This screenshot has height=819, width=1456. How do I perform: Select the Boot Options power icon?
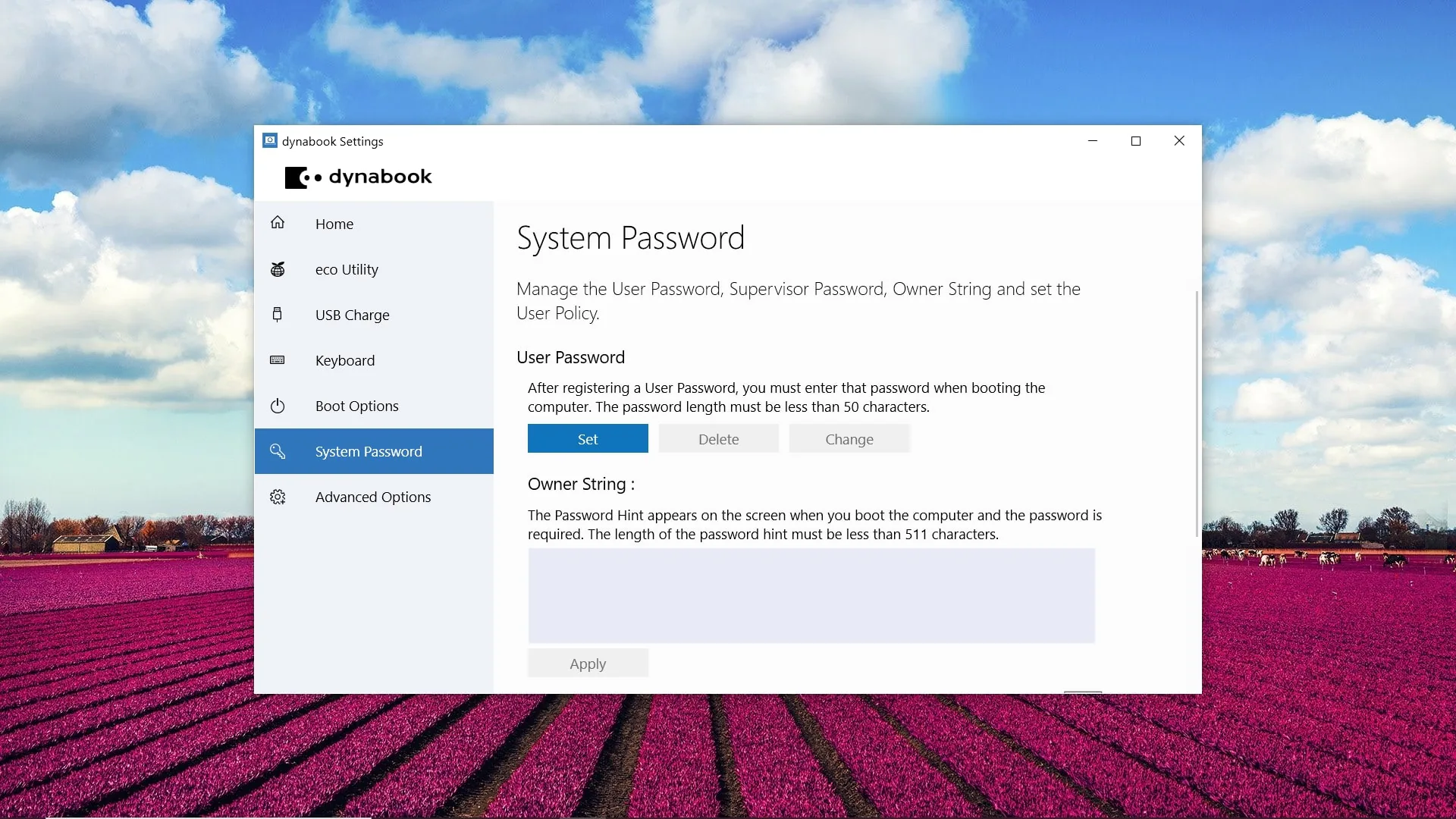point(278,406)
